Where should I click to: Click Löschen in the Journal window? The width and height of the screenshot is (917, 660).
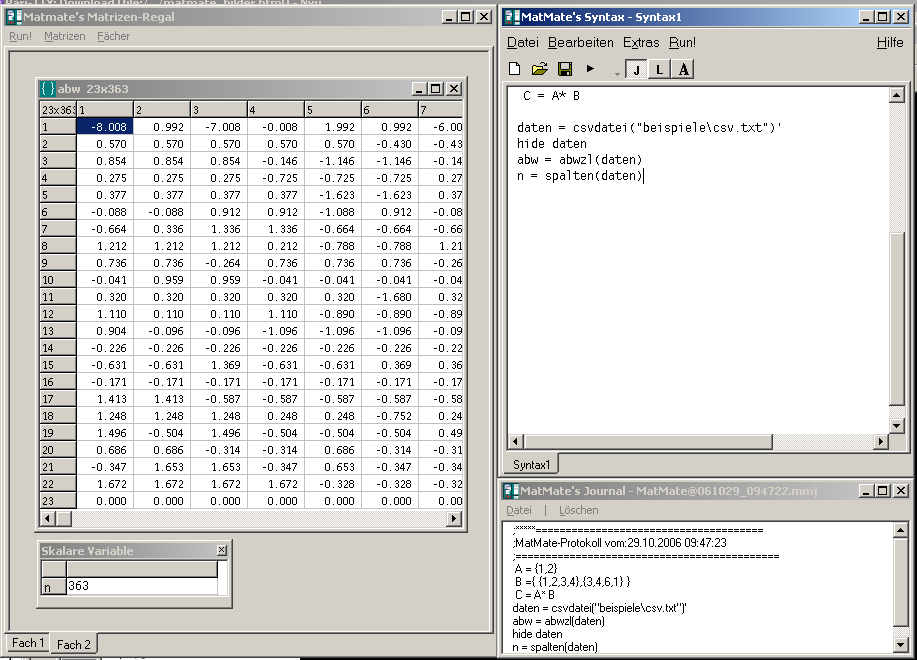coord(578,510)
